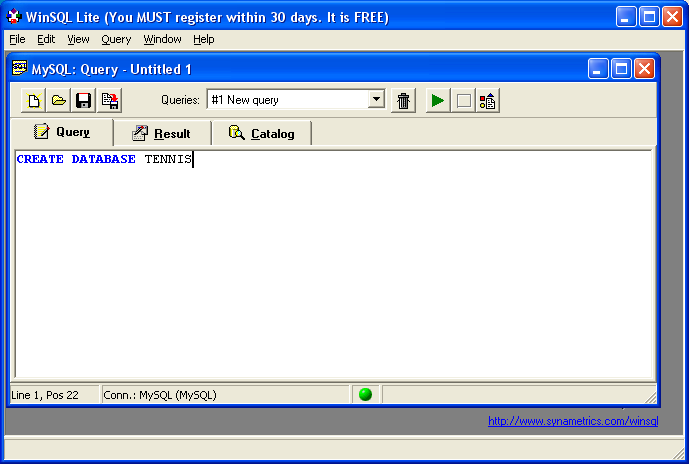Image resolution: width=689 pixels, height=464 pixels.
Task: Run the query with green play button
Action: coord(438,101)
